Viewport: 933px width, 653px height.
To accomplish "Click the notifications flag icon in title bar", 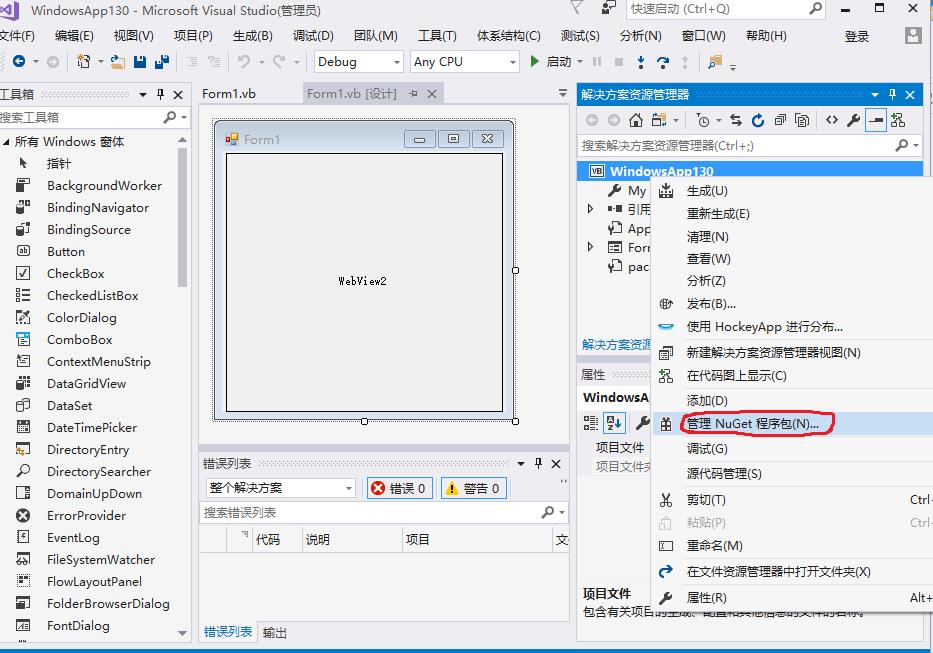I will pos(577,8).
